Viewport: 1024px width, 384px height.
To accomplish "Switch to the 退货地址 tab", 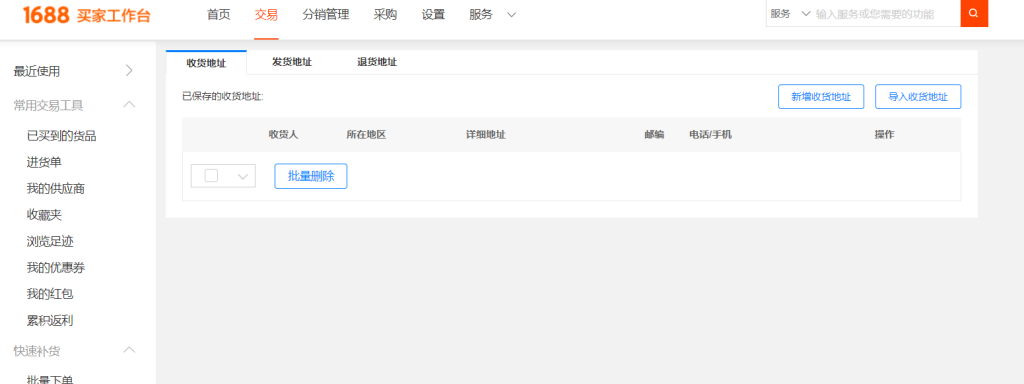I will point(377,62).
